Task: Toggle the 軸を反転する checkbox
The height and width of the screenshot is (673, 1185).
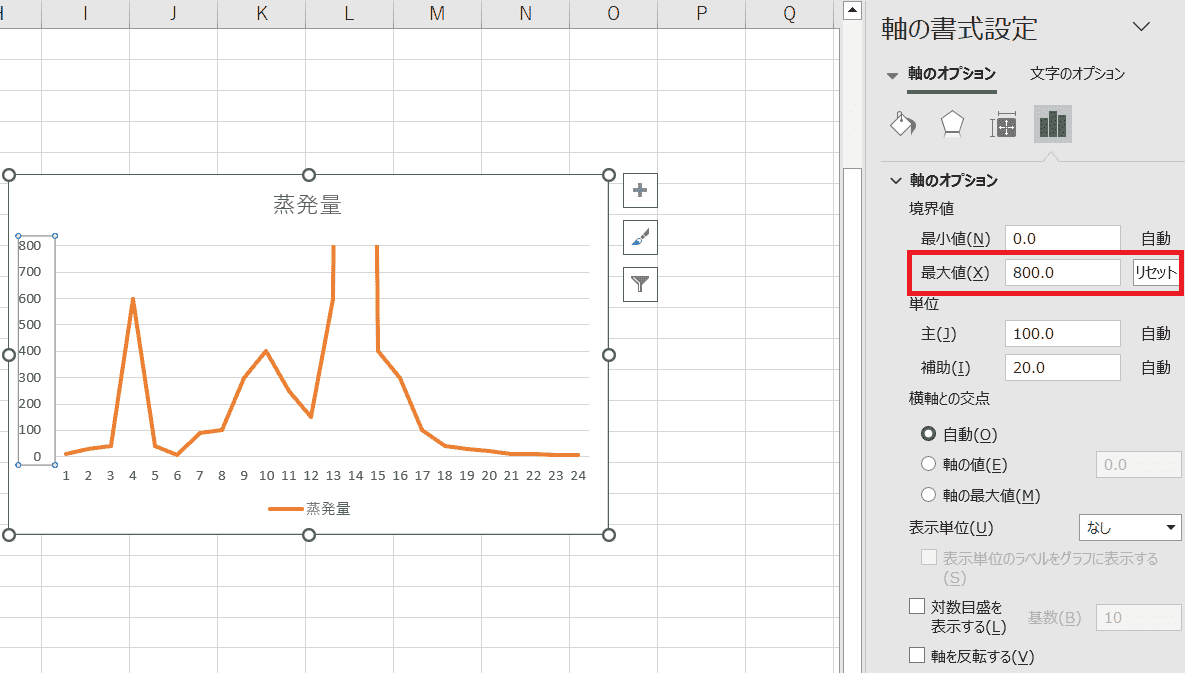Action: coord(917,656)
